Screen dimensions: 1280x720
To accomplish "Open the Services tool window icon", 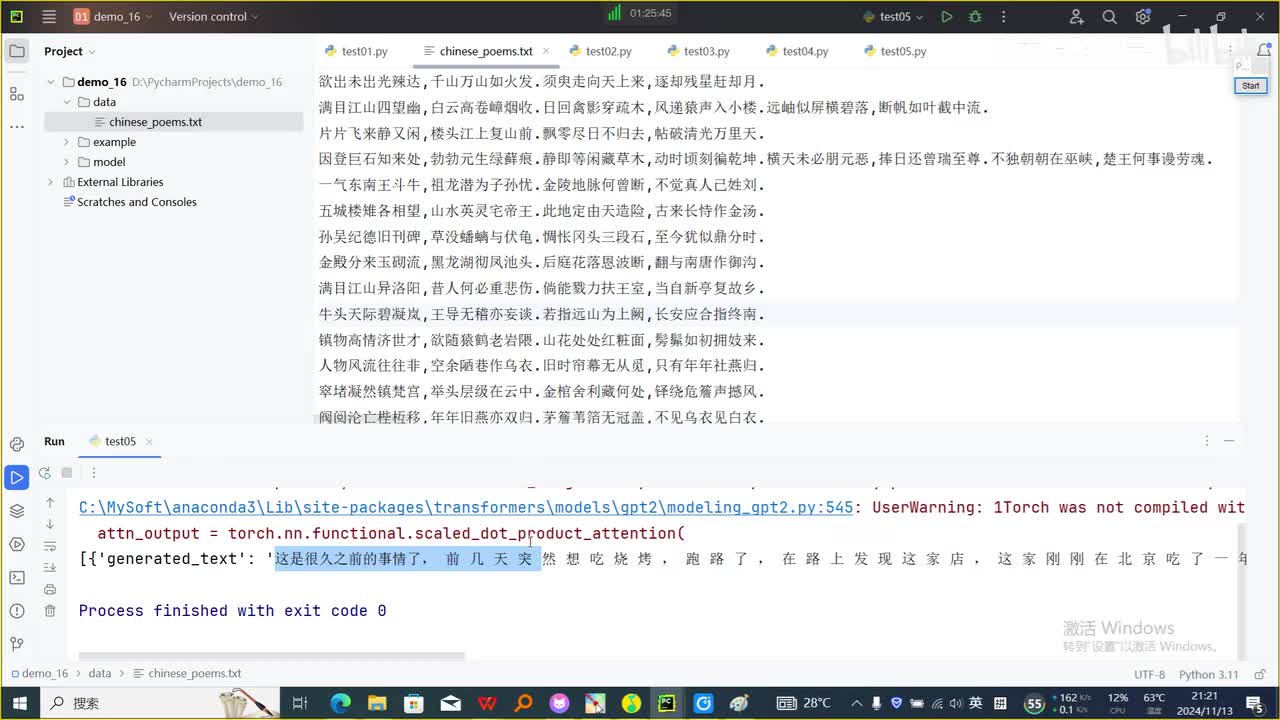I will coord(17,544).
